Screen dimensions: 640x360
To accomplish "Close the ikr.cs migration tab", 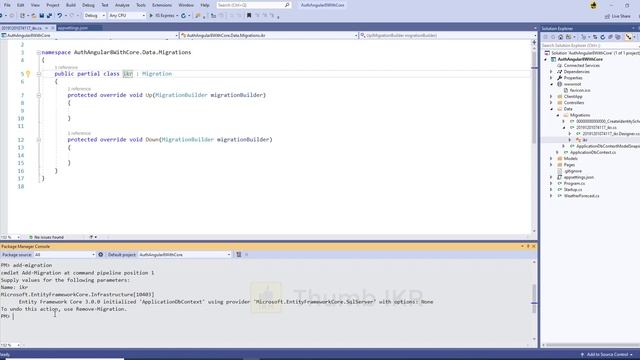I will pos(53,28).
